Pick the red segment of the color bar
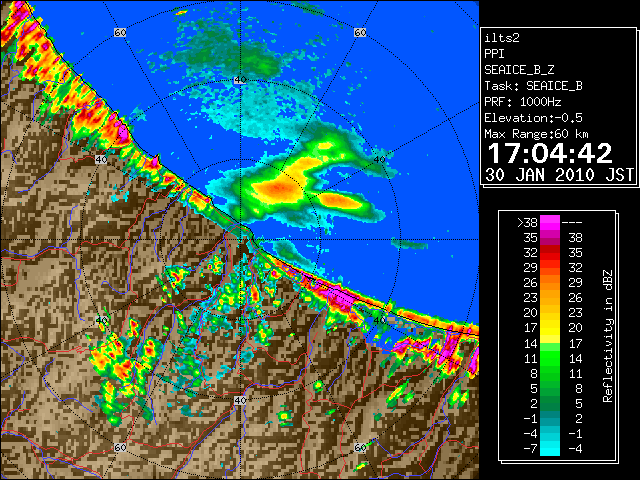This screenshot has height=480, width=640. pos(550,252)
